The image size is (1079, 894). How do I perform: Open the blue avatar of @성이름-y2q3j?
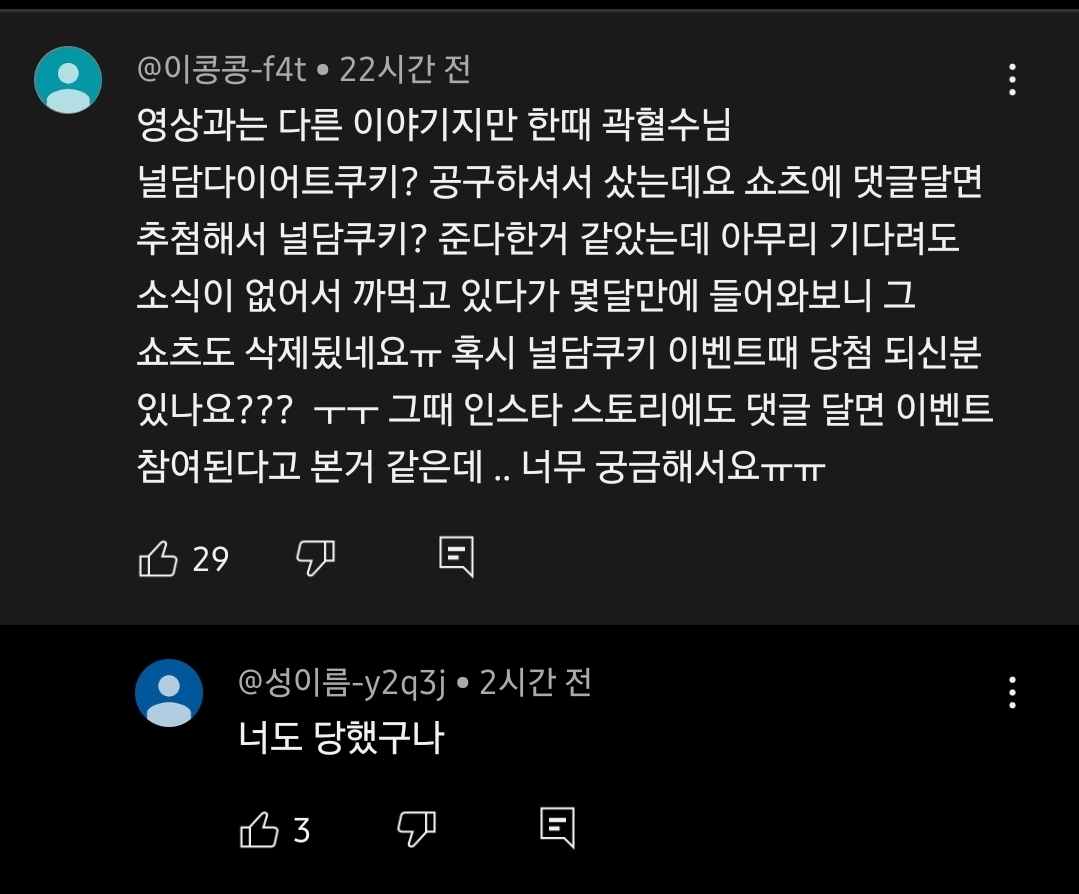tap(169, 693)
